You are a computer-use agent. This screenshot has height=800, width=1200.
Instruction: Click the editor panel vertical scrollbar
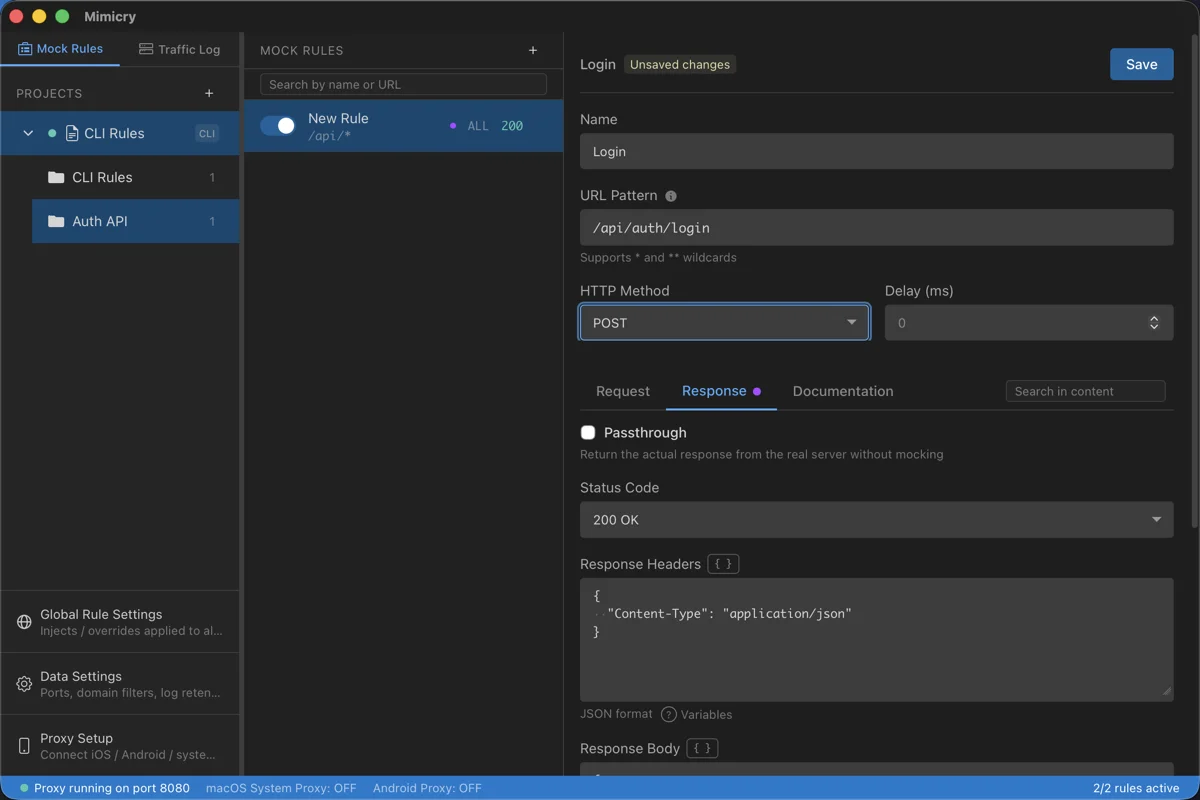click(x=1194, y=280)
